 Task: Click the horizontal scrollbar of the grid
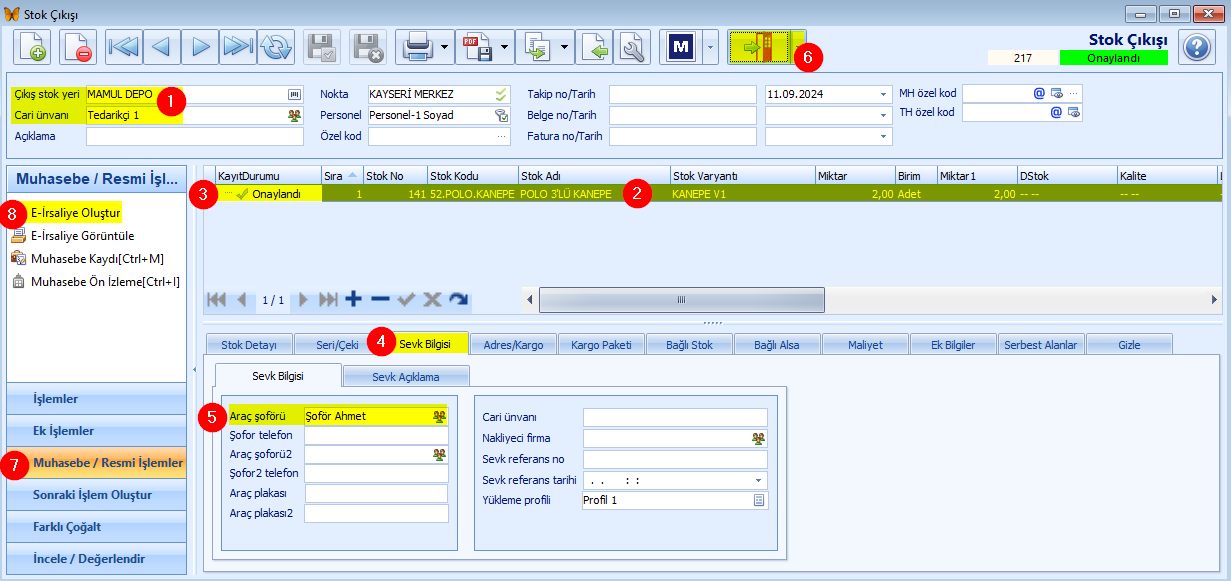(681, 299)
